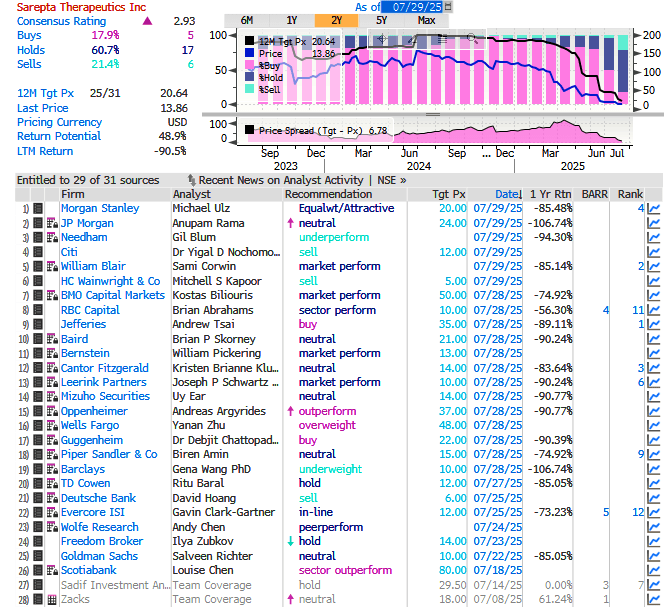Toggle the %Sell series in chart legend

click(250, 90)
